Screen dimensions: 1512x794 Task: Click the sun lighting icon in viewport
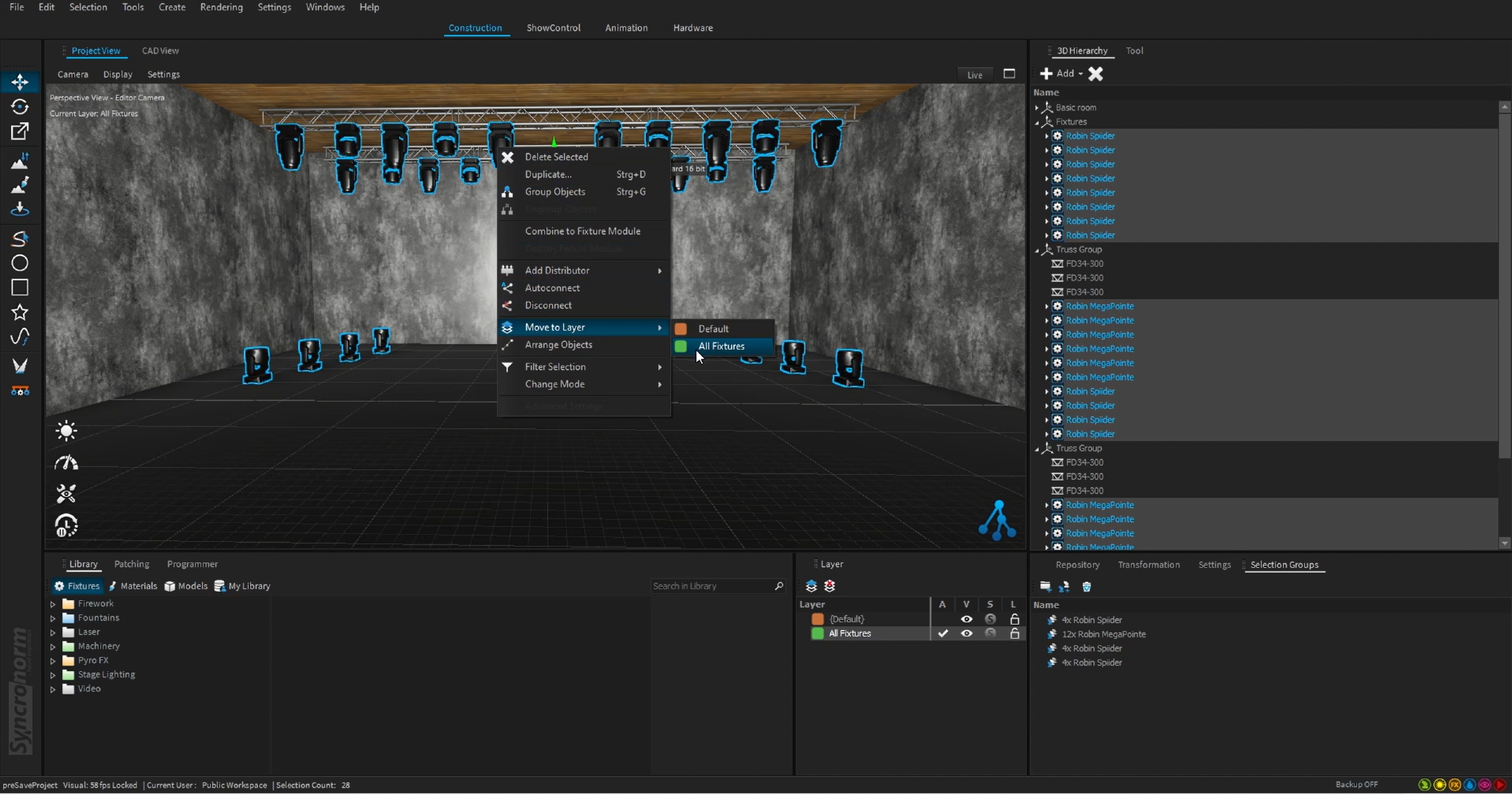(66, 431)
